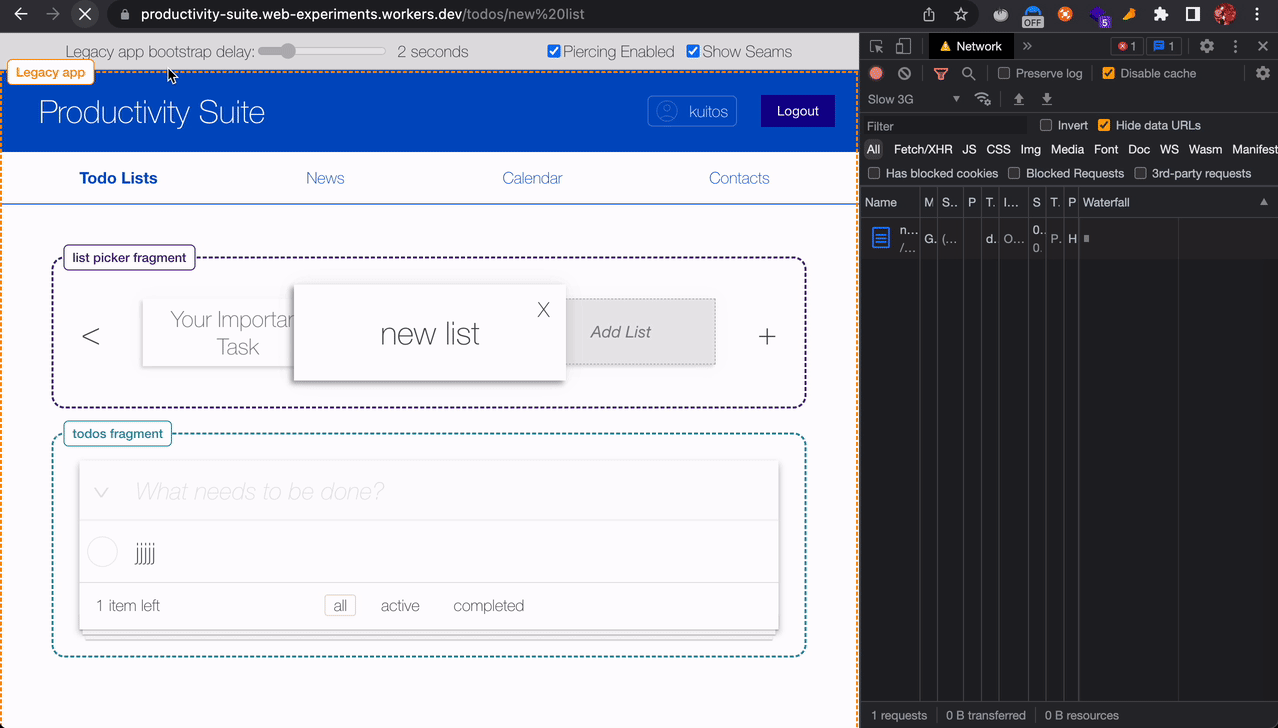1278x728 pixels.
Task: Open network conditions wifi-gear icon
Action: (983, 99)
